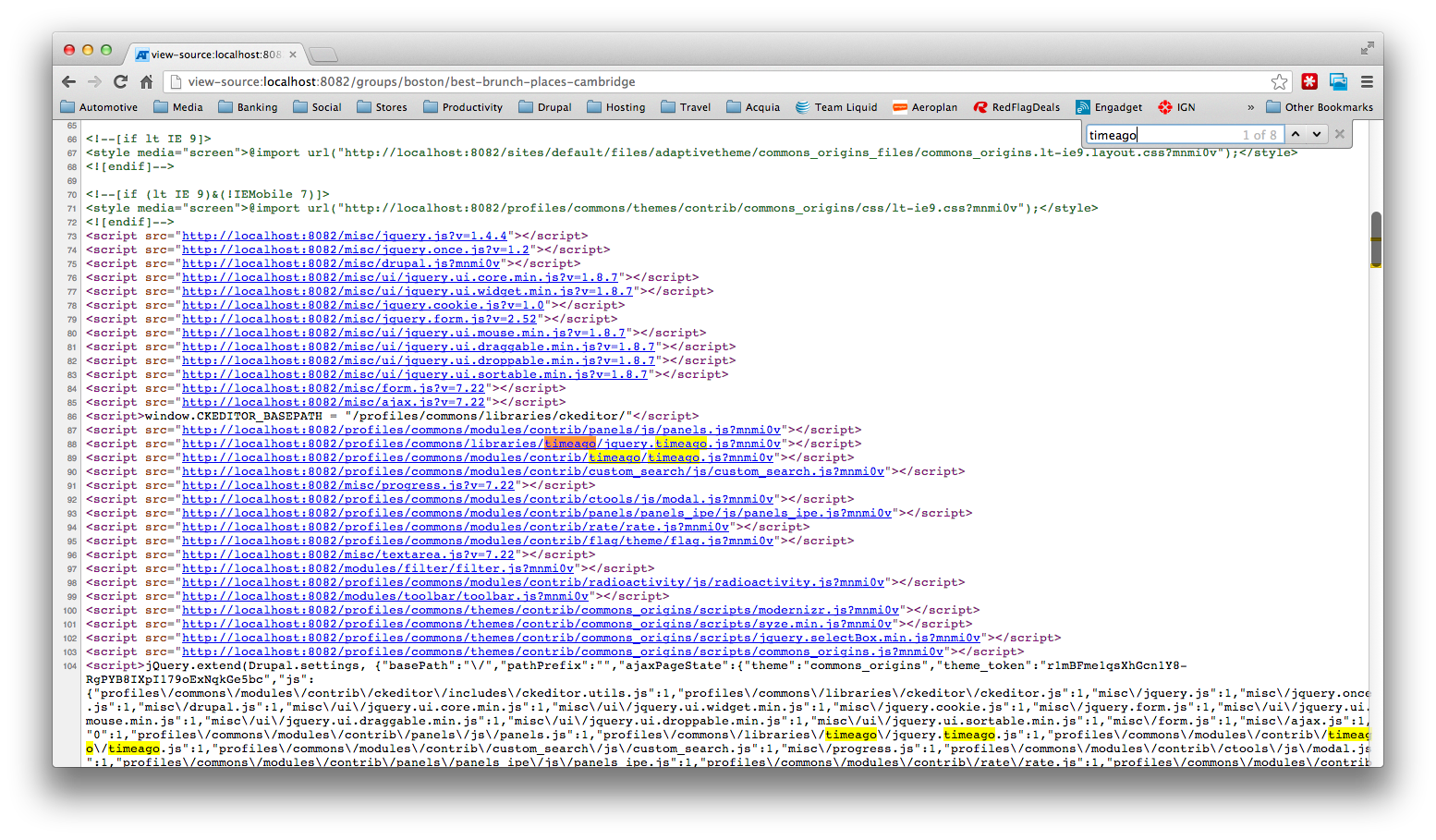The image size is (1436, 840).
Task: Open the Productivity bookmarks folder
Action: (463, 107)
